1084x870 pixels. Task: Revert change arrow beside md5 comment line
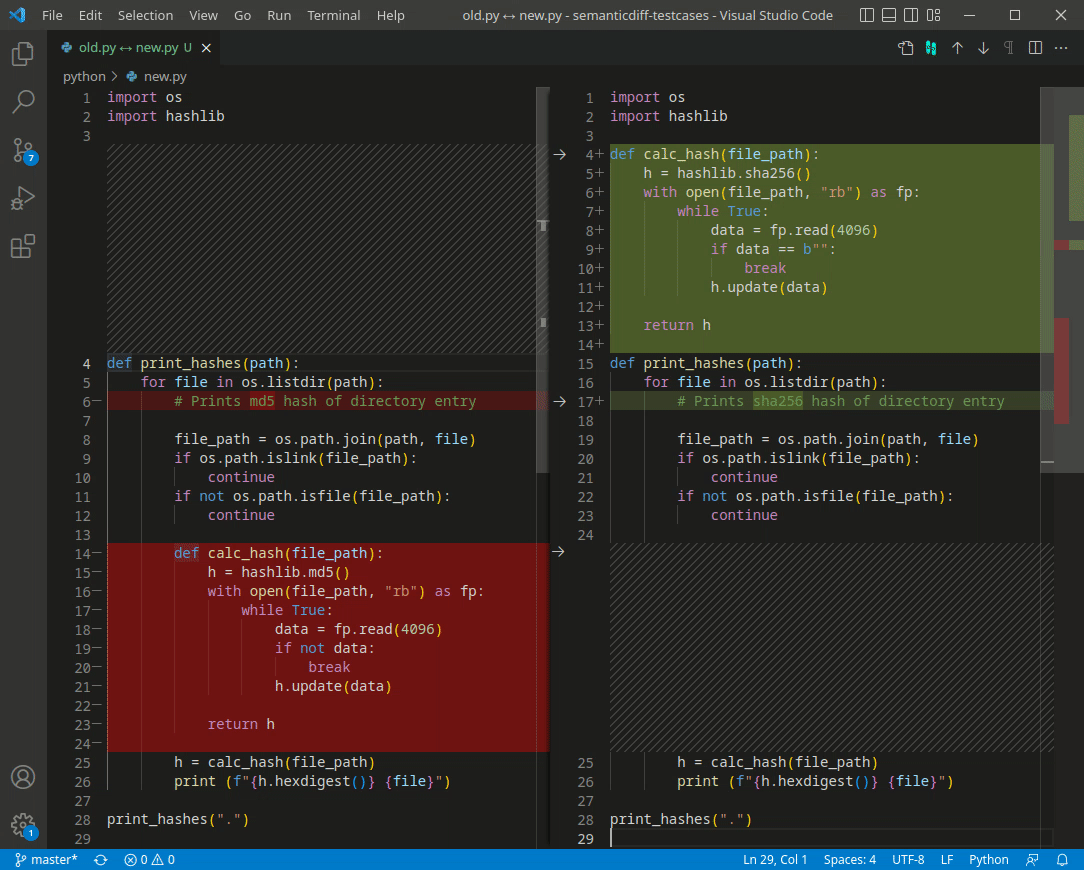click(x=560, y=401)
